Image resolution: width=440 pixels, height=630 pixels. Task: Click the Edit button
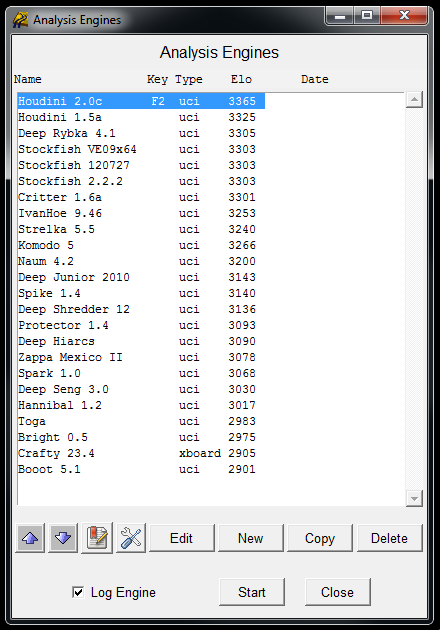tap(182, 538)
